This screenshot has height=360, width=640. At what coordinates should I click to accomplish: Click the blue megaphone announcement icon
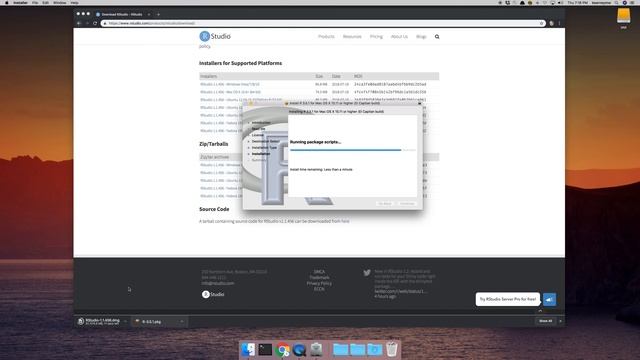[549, 300]
